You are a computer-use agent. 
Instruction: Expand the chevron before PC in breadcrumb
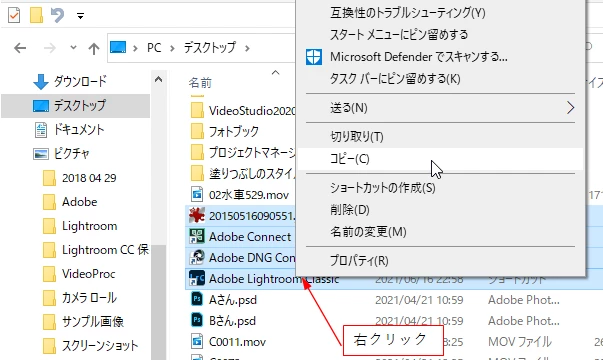(135, 48)
